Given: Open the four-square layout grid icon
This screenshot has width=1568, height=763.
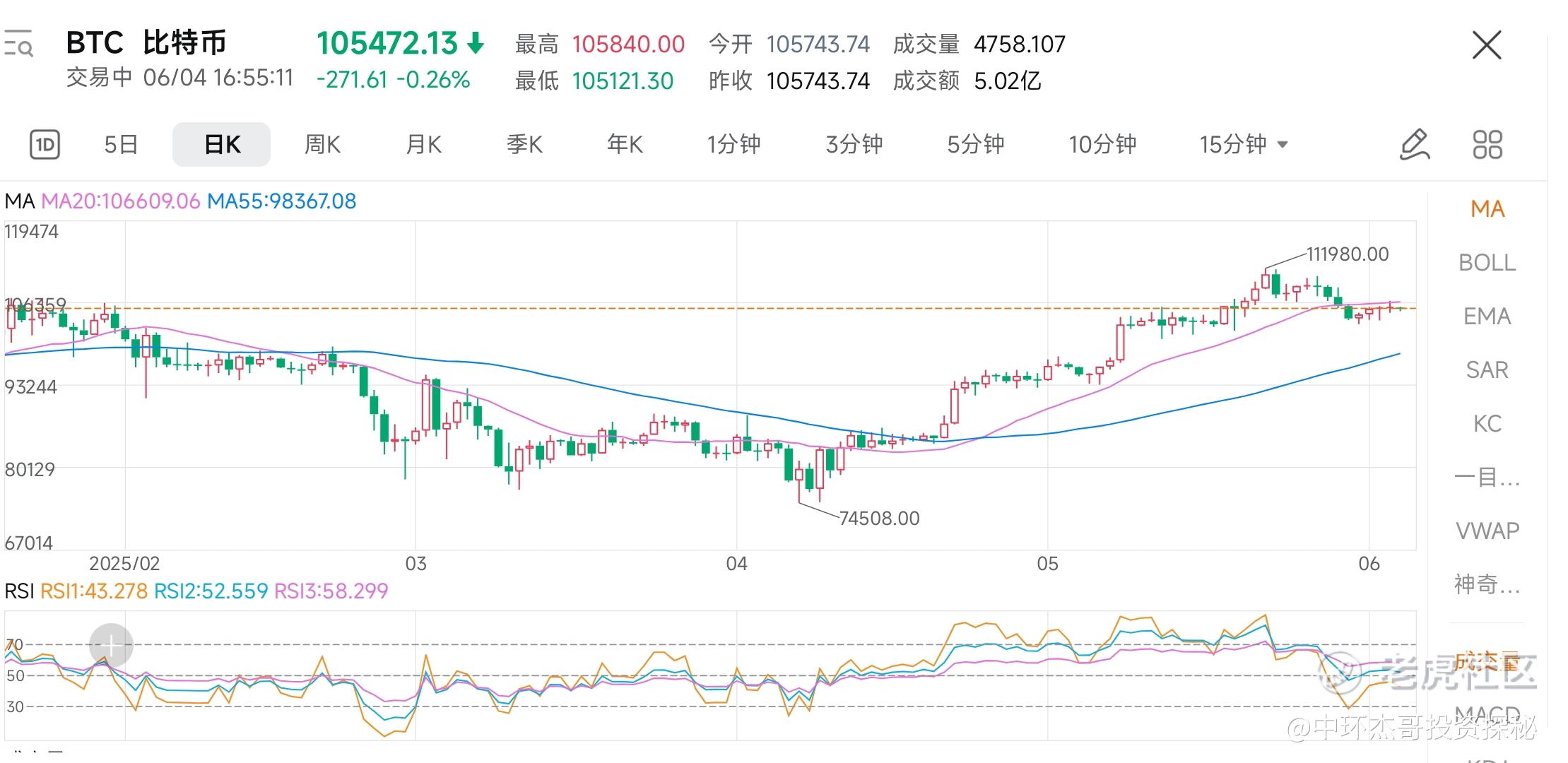Looking at the screenshot, I should coord(1487,145).
